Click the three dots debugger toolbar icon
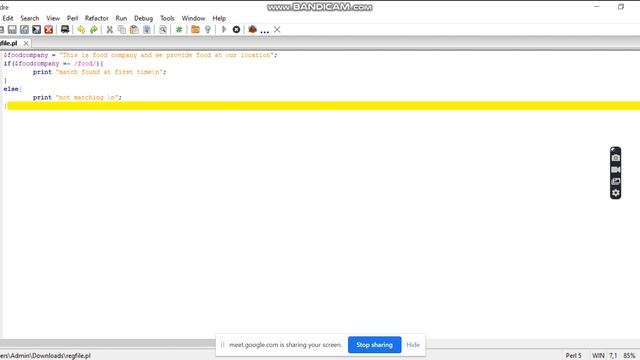Viewport: 640px width, 360px height. click(x=264, y=31)
